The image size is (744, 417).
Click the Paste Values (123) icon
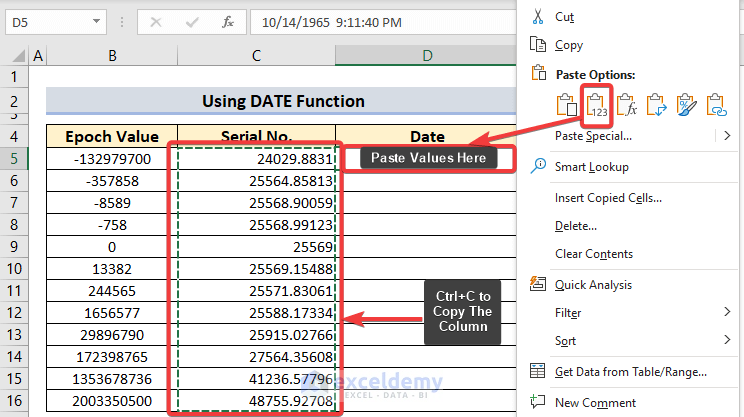click(x=598, y=105)
